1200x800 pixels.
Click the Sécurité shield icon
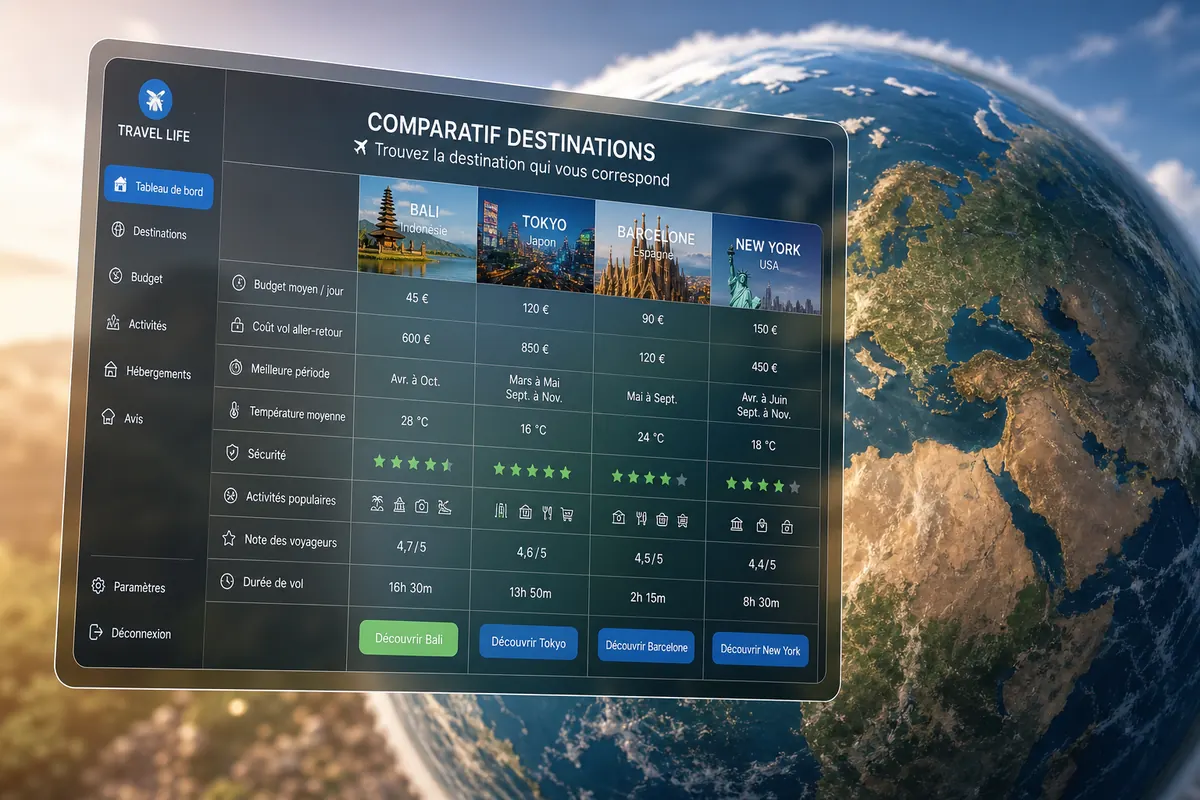click(x=231, y=453)
